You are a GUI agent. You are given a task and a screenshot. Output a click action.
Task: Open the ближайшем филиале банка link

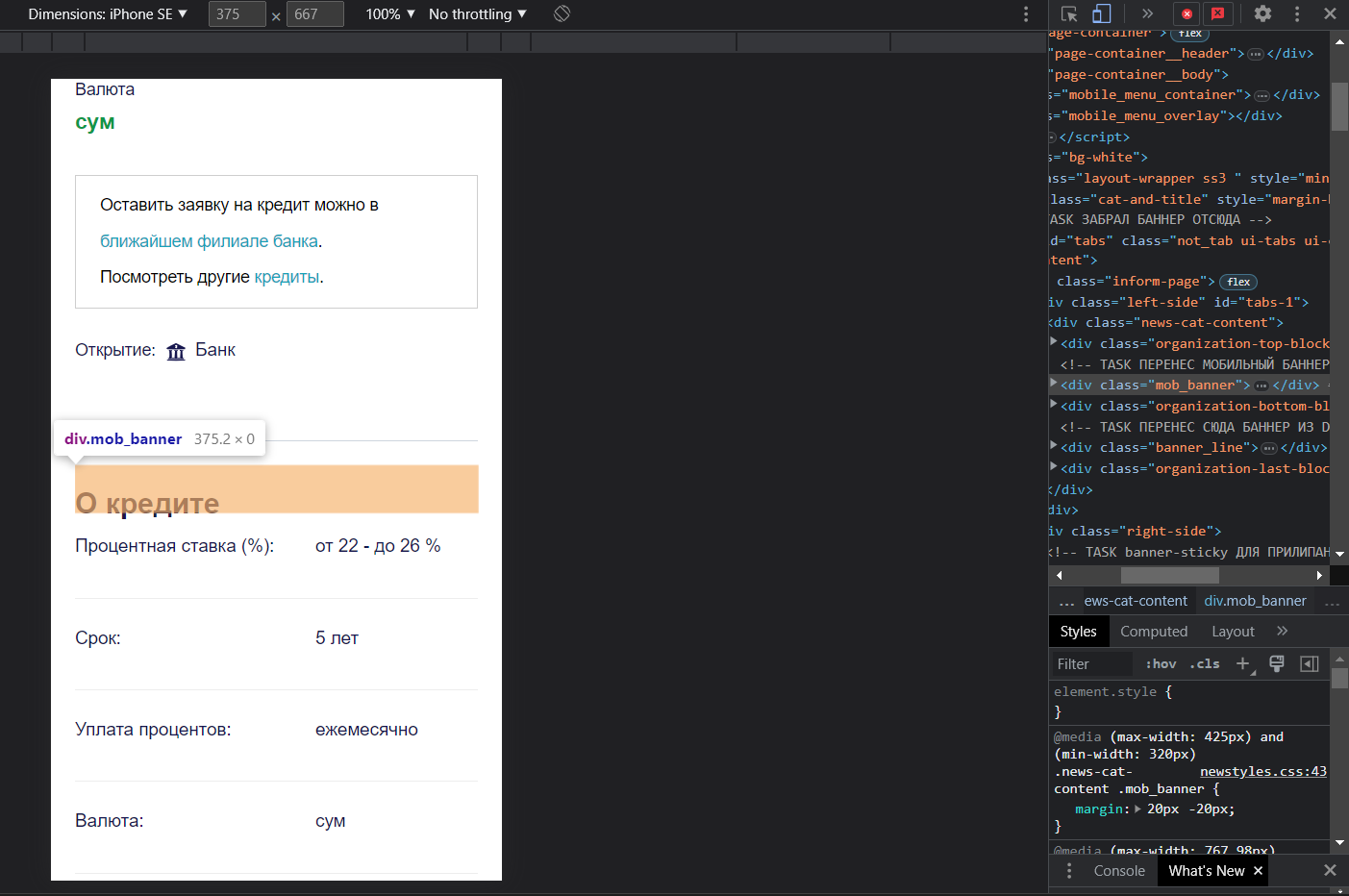(209, 241)
